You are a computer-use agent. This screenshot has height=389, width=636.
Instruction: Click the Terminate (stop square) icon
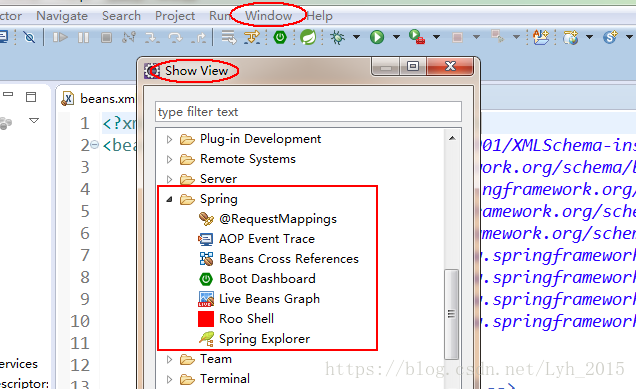coord(106,38)
